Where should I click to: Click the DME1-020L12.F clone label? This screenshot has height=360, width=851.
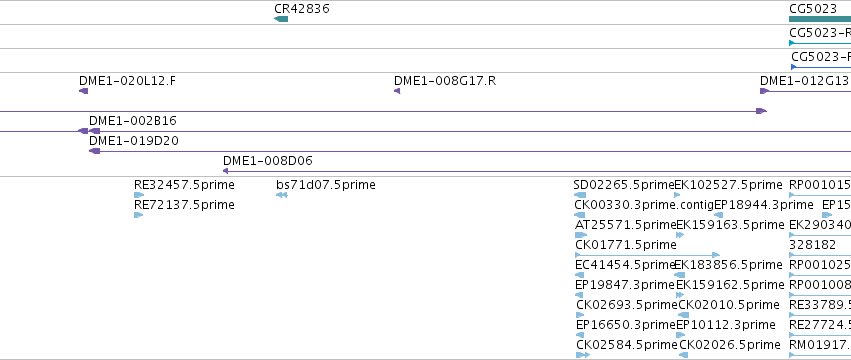click(x=128, y=81)
